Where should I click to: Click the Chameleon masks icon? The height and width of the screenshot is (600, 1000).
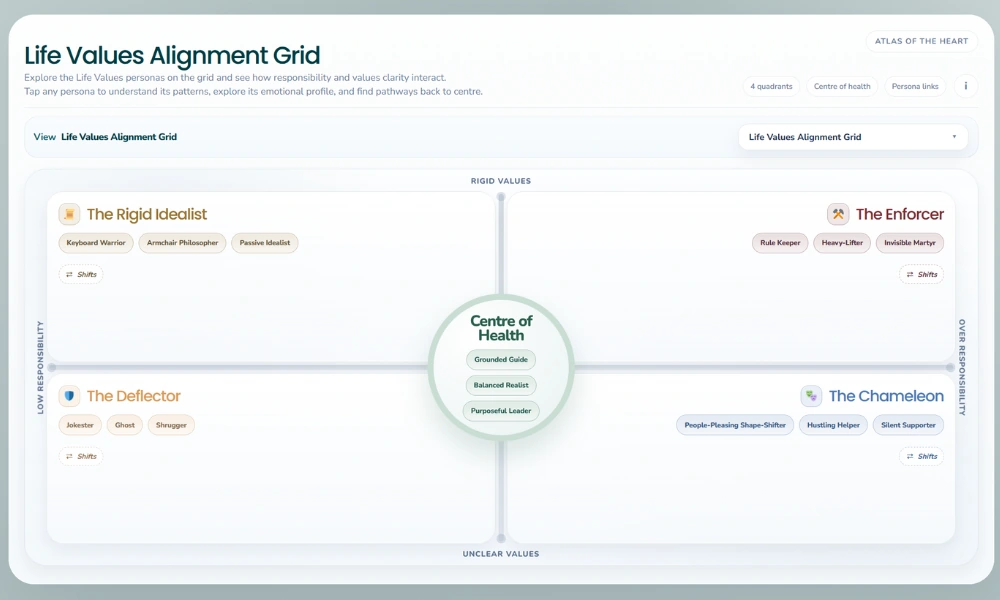point(811,396)
